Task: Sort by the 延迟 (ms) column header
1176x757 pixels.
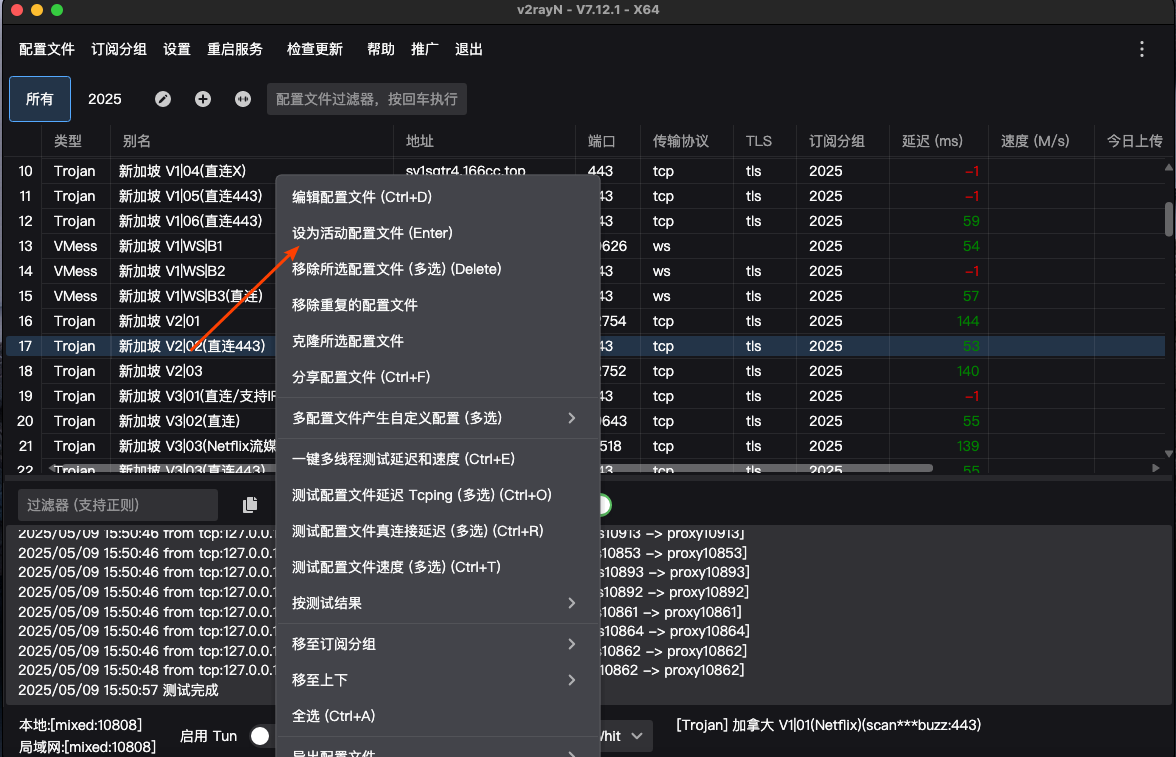Action: pyautogui.click(x=932, y=141)
